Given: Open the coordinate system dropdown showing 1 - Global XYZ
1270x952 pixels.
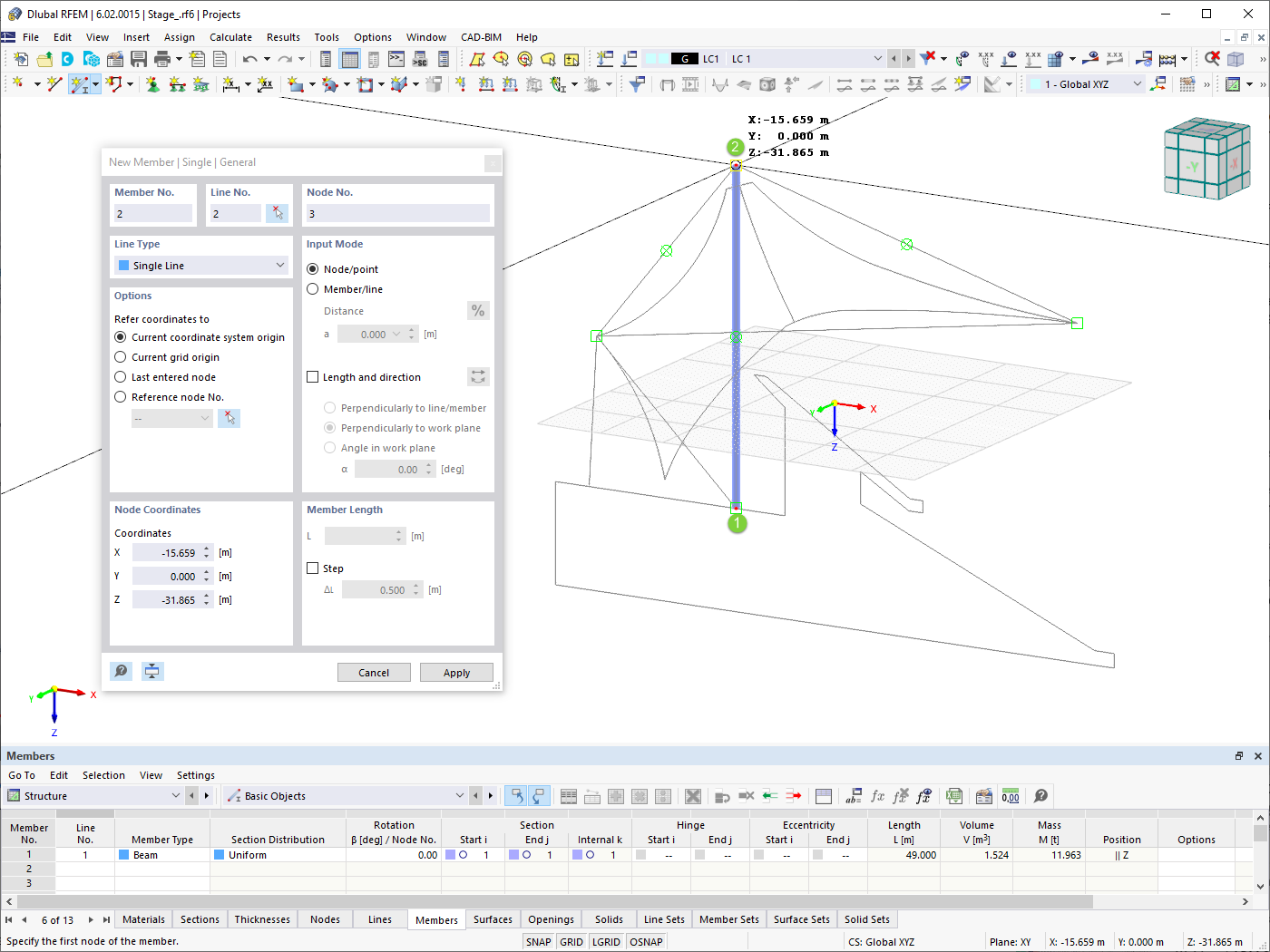Looking at the screenshot, I should [x=1085, y=83].
